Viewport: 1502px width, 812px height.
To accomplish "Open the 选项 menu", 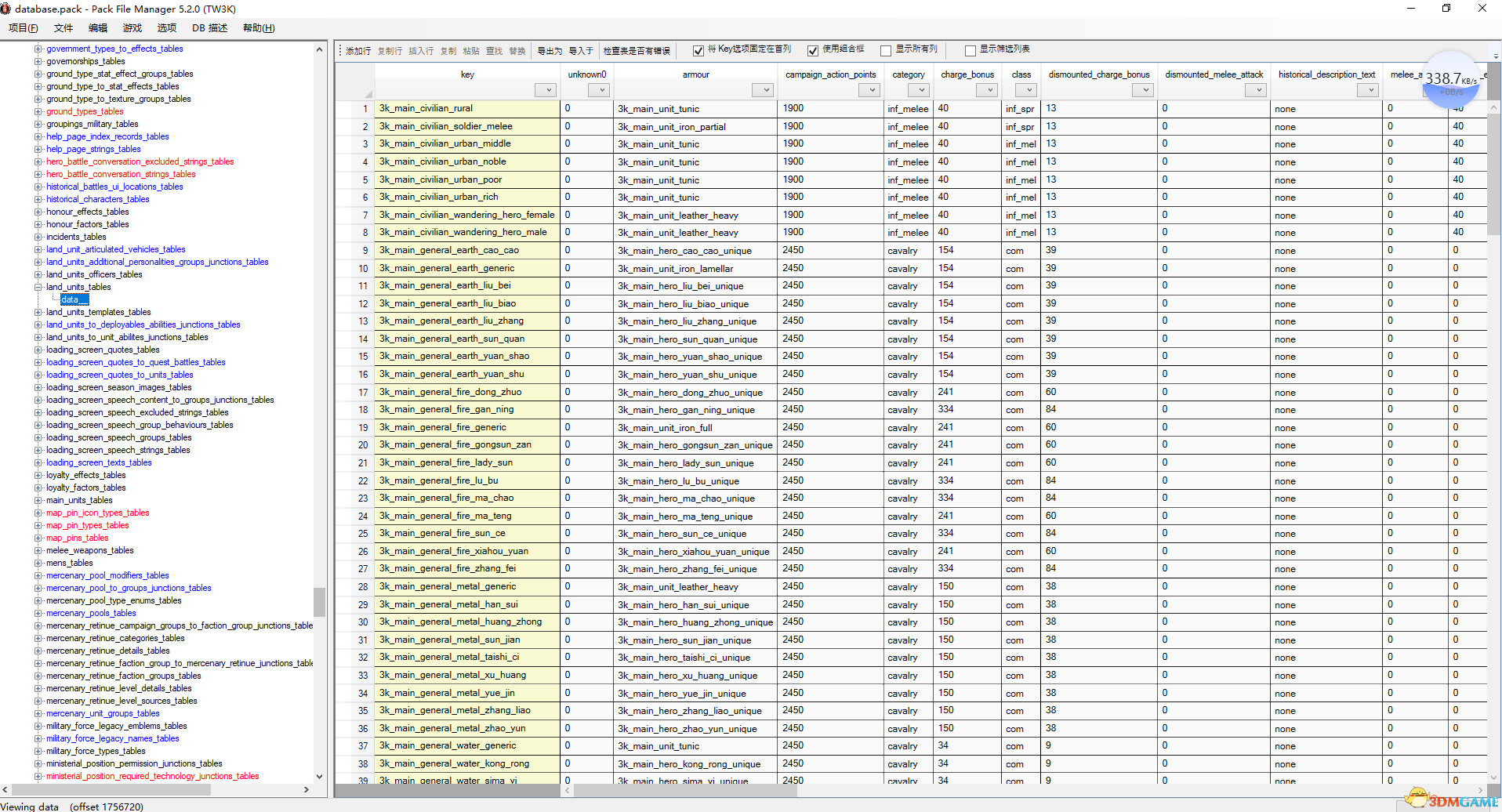I will 167,28.
